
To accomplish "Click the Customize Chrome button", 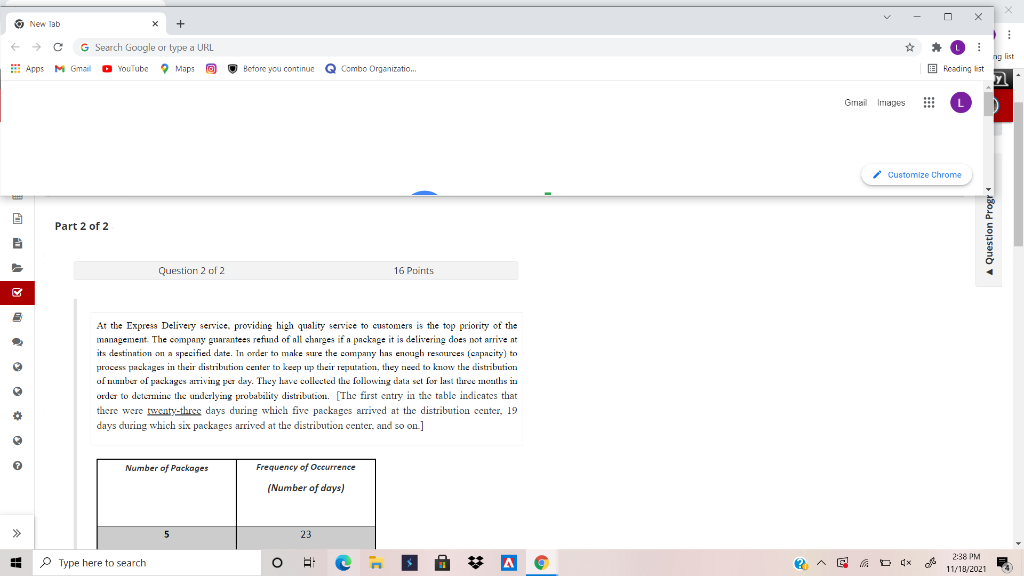I will (x=916, y=174).
